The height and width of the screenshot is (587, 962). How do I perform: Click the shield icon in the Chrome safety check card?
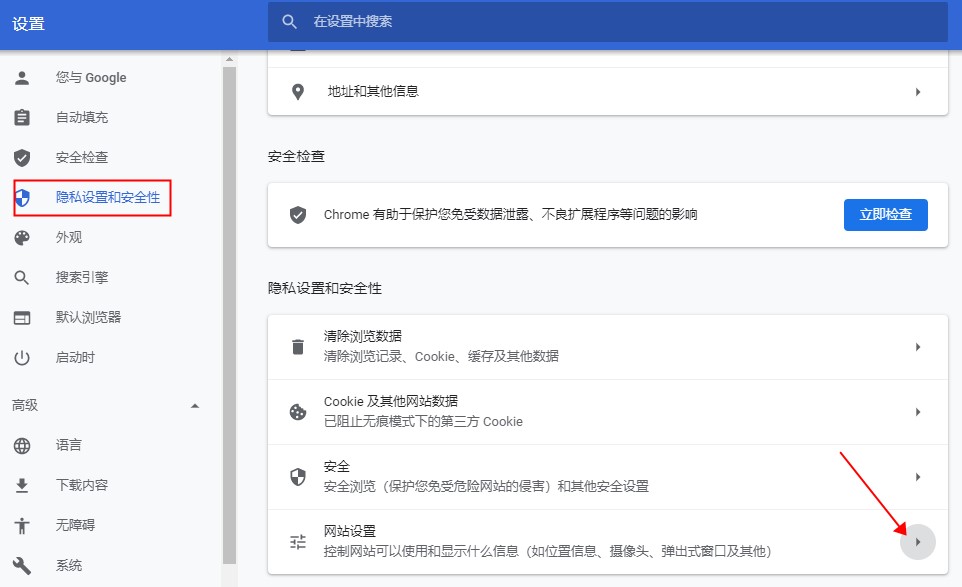tap(298, 215)
